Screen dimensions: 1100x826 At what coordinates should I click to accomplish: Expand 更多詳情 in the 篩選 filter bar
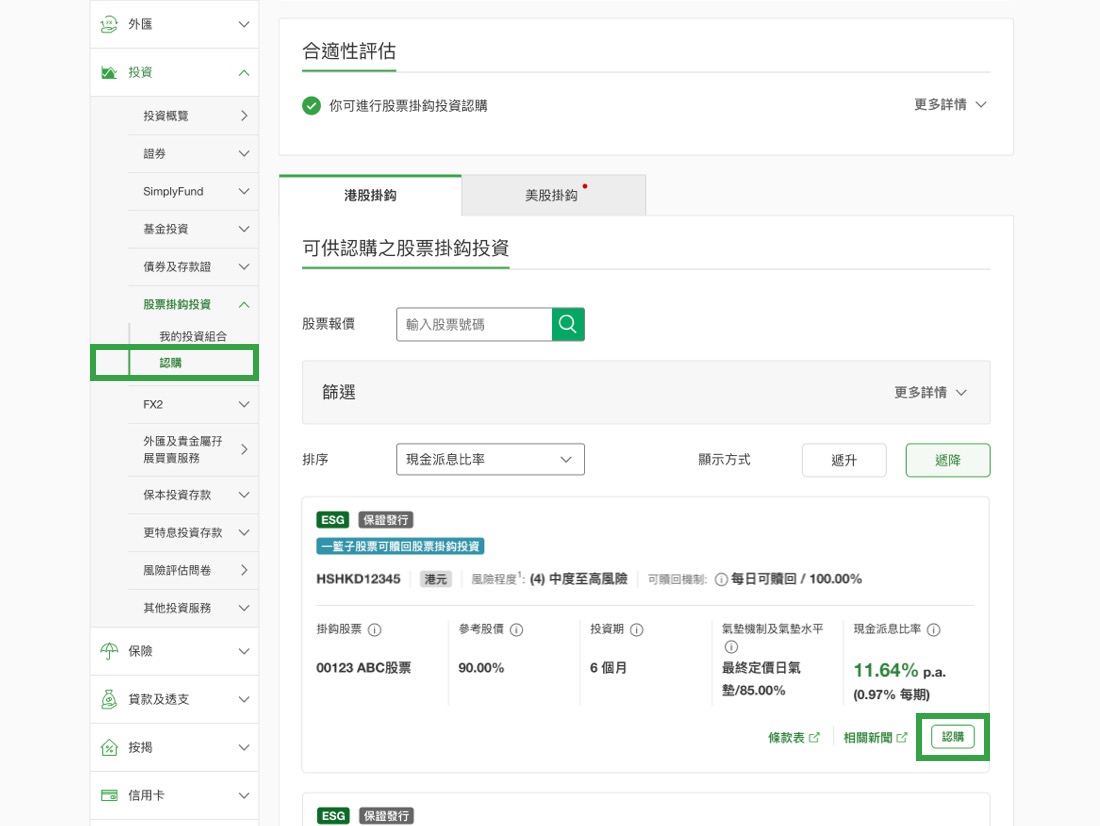930,393
